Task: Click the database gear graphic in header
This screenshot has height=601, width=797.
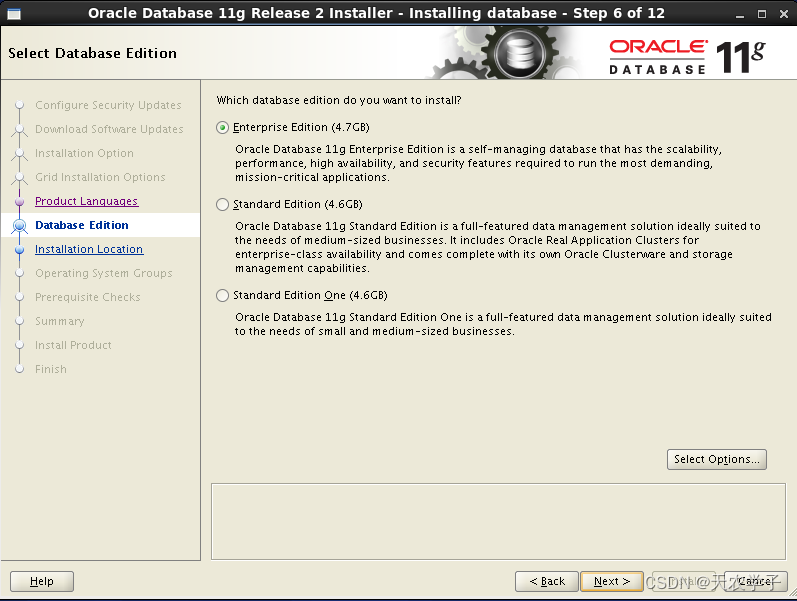Action: 519,53
